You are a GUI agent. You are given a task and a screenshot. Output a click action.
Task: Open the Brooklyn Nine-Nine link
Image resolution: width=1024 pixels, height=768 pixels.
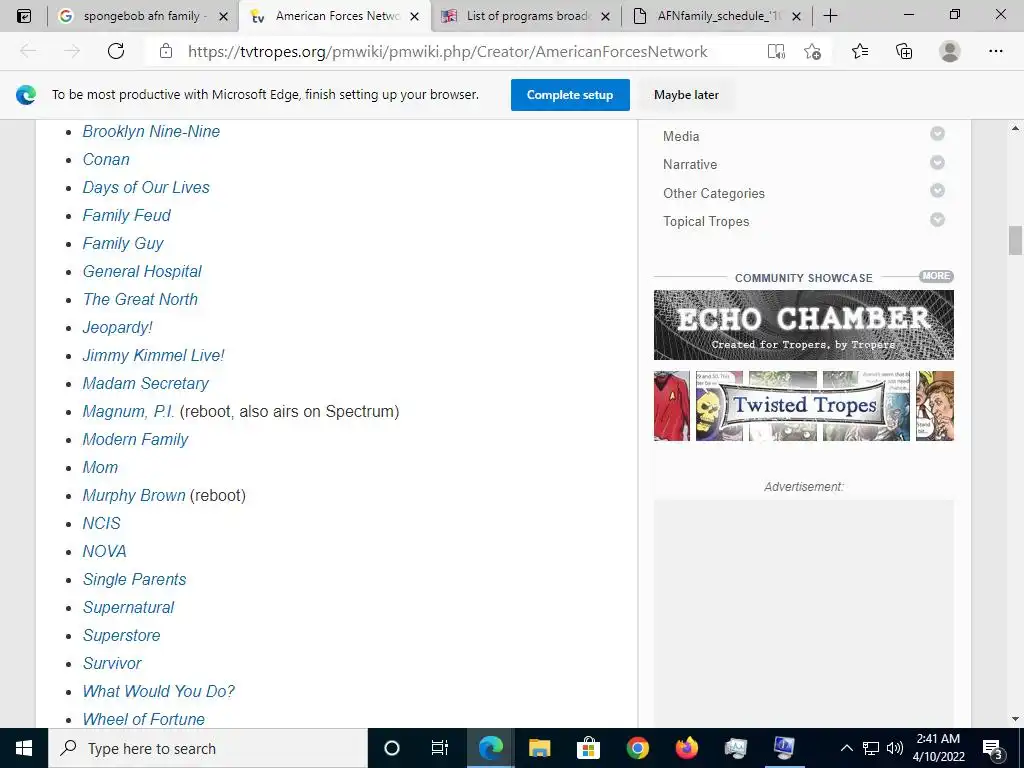tap(151, 131)
